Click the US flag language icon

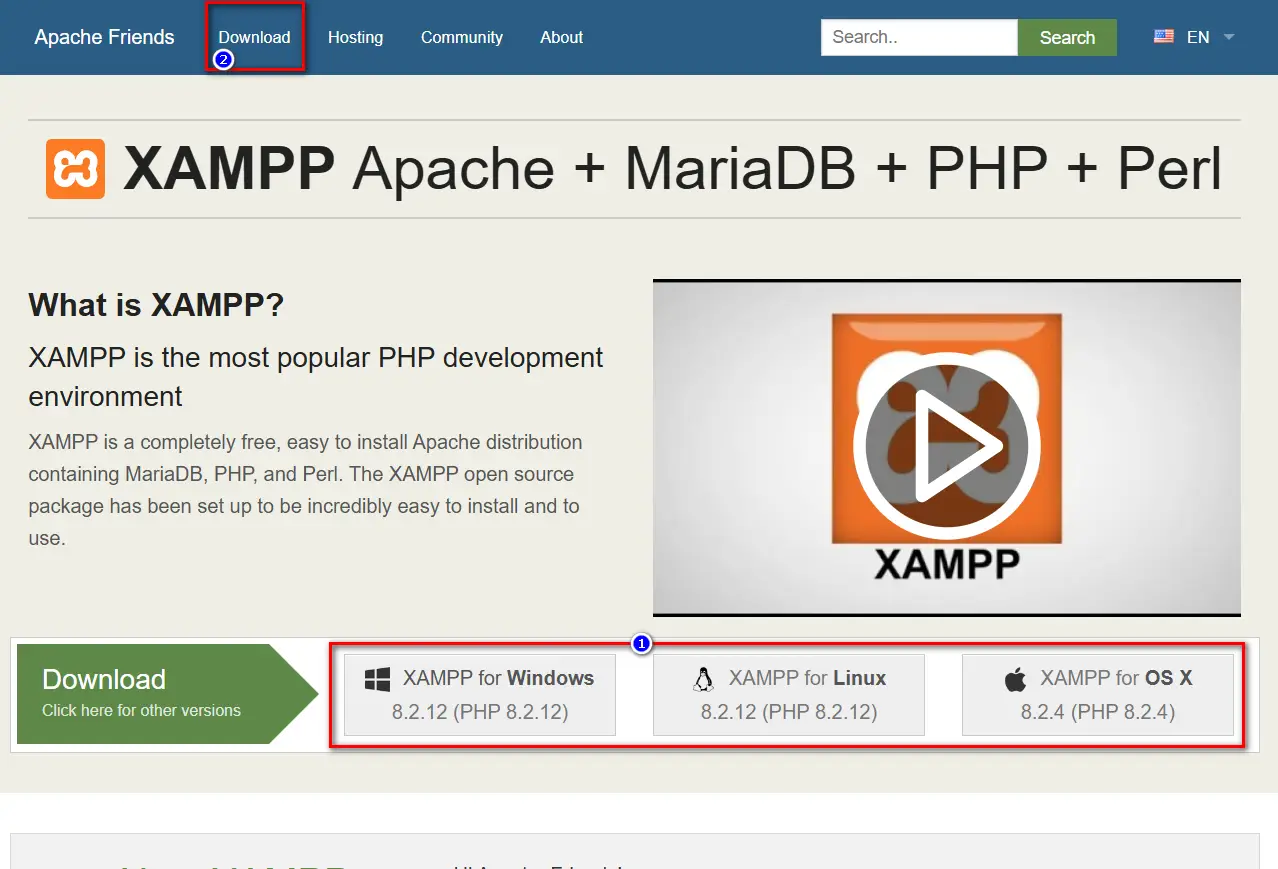pos(1163,37)
